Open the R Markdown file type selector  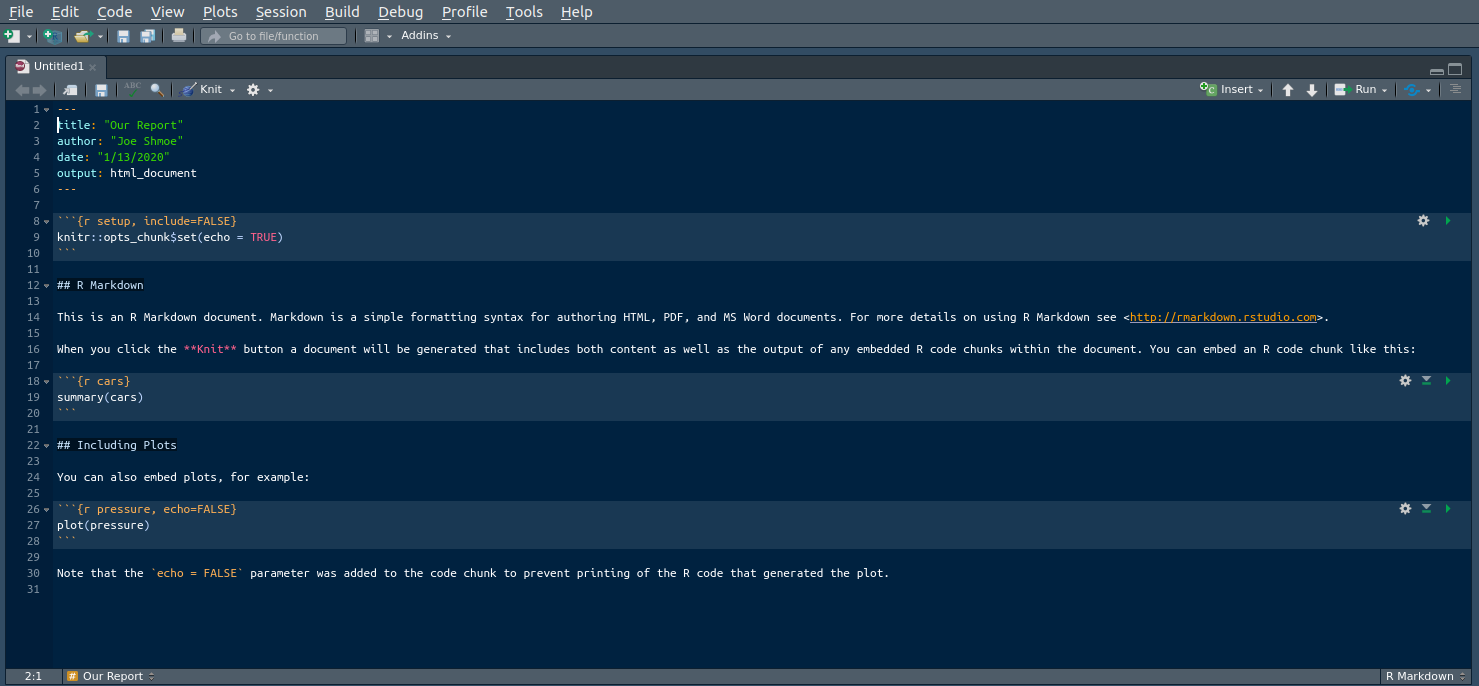coord(1426,676)
